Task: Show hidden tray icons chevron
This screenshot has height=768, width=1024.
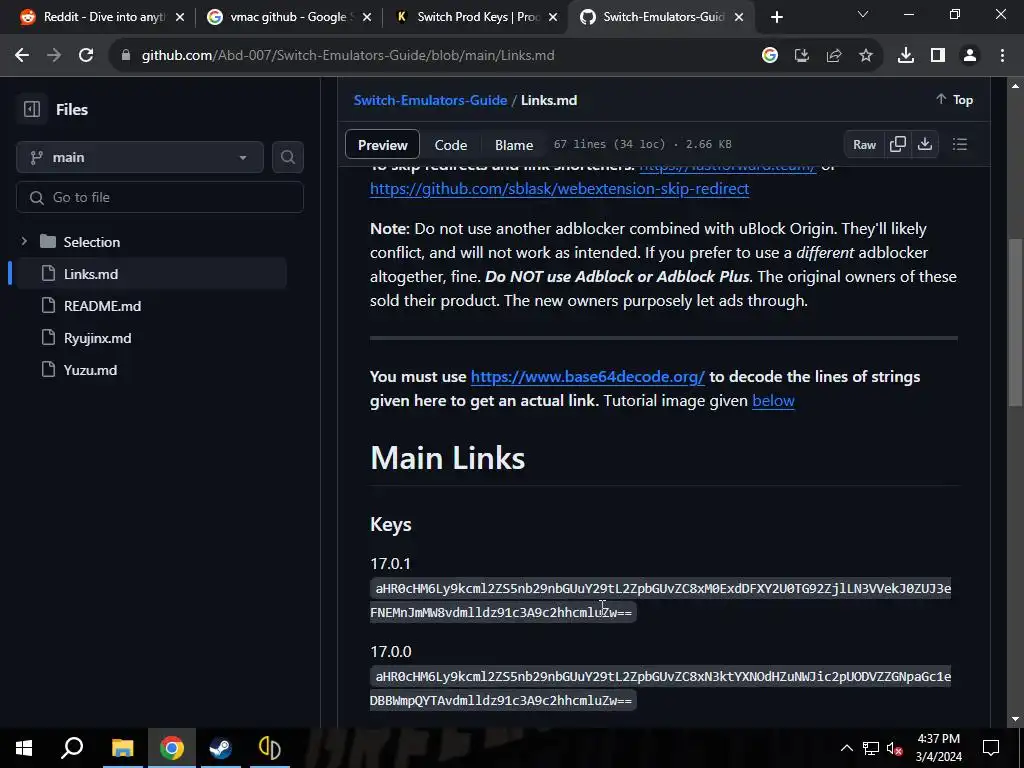Action: pos(846,748)
